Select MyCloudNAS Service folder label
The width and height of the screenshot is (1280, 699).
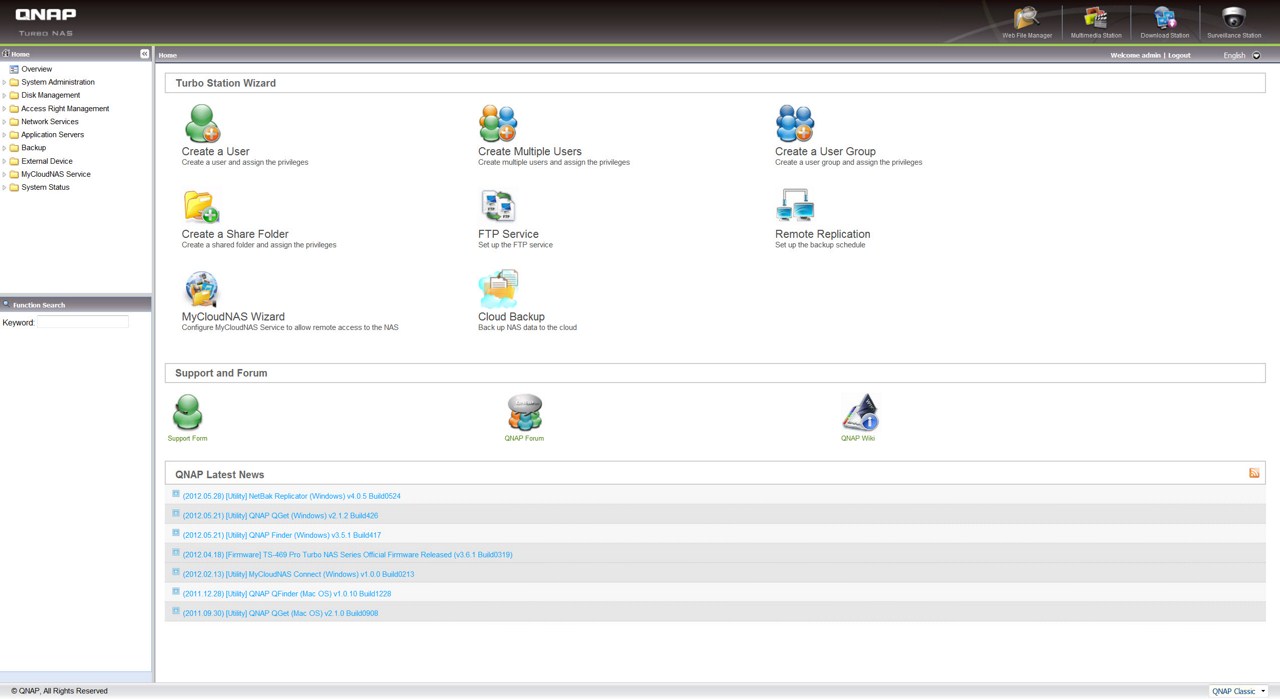(x=56, y=174)
